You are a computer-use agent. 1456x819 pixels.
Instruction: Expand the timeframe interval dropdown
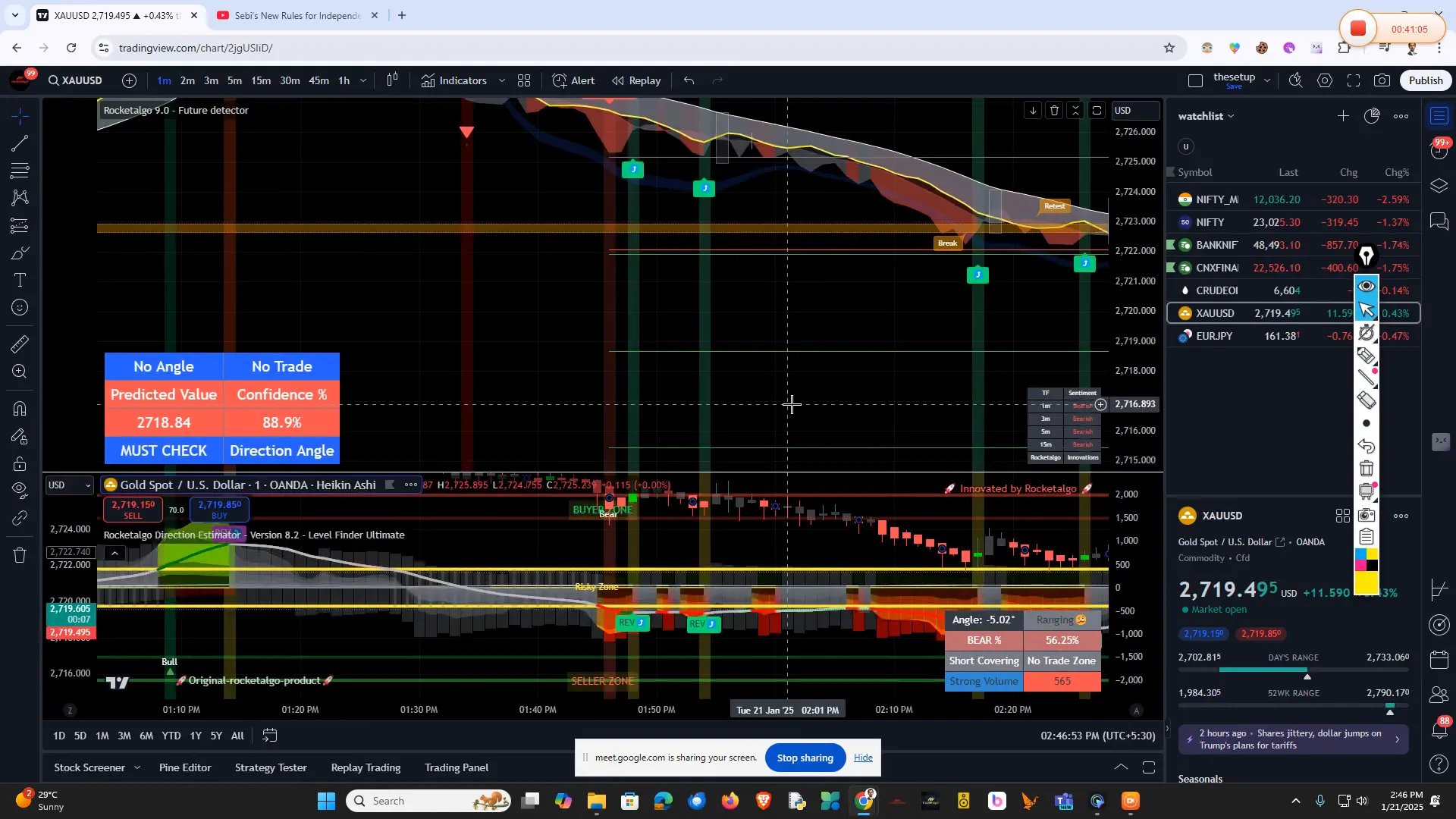pos(363,80)
